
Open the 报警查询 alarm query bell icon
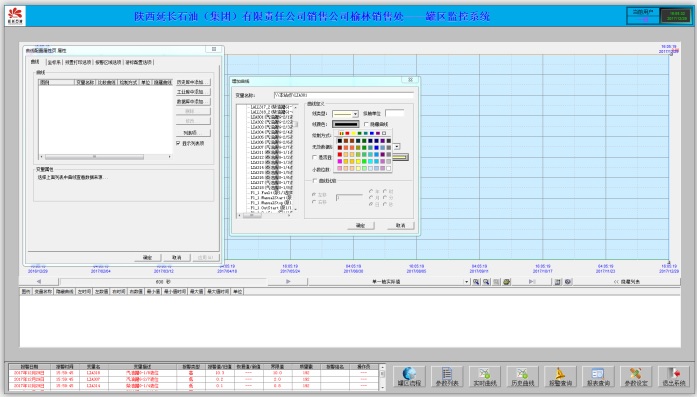point(560,377)
